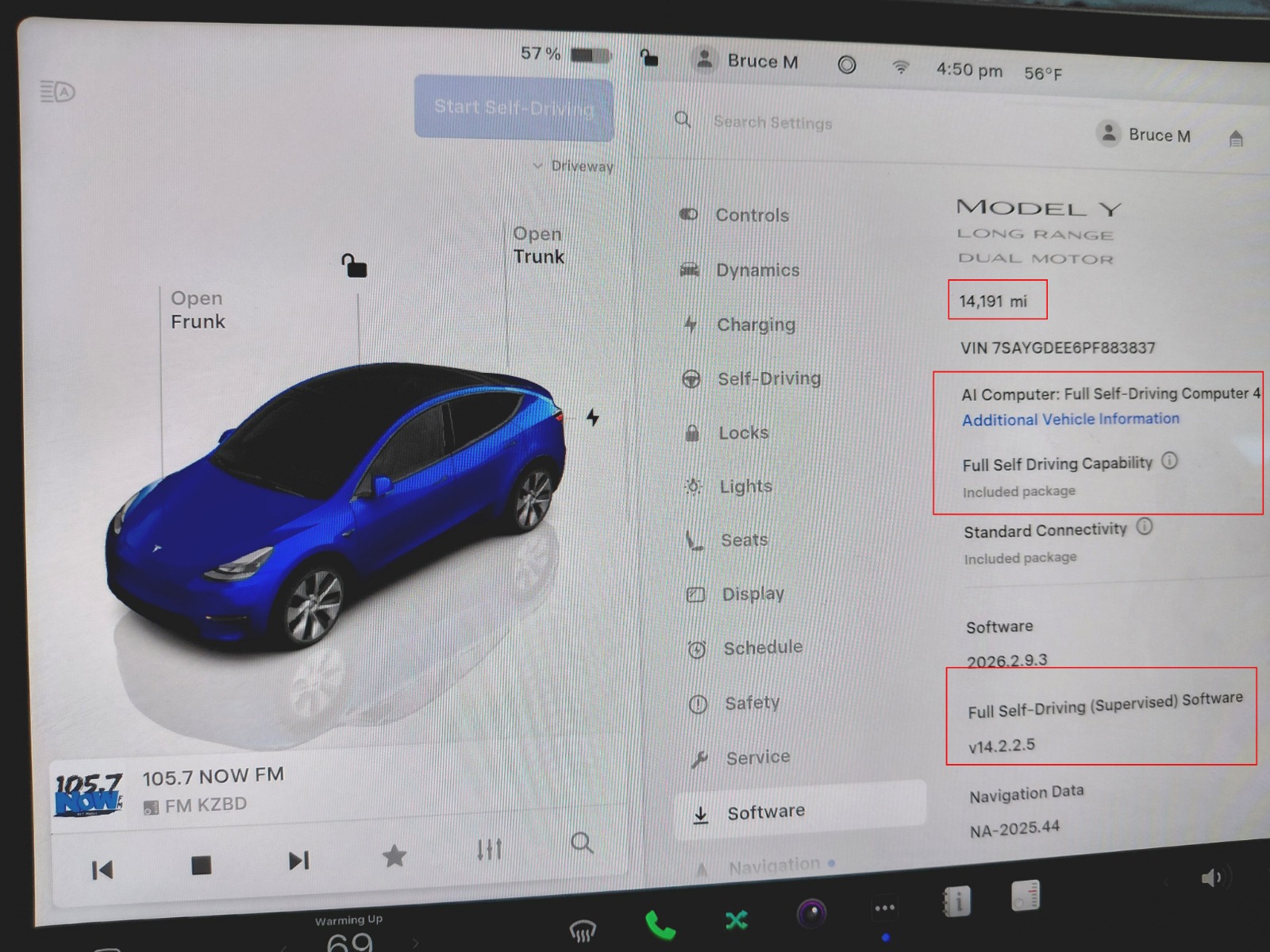The image size is (1270, 952).
Task: Open info icon beside Full Self Driving Capability
Action: coord(1169,461)
